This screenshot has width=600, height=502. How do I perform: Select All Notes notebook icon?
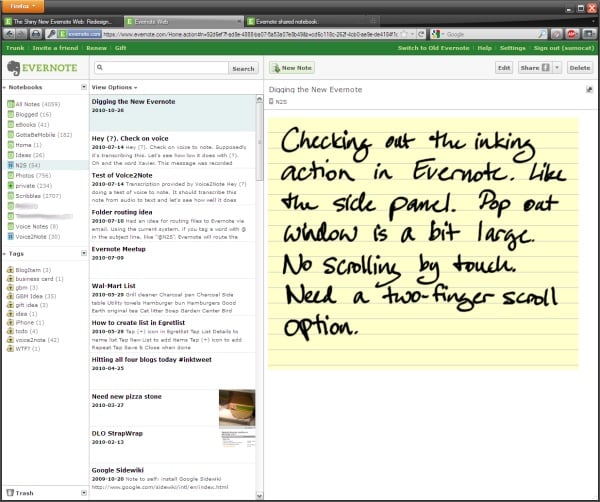pos(11,104)
